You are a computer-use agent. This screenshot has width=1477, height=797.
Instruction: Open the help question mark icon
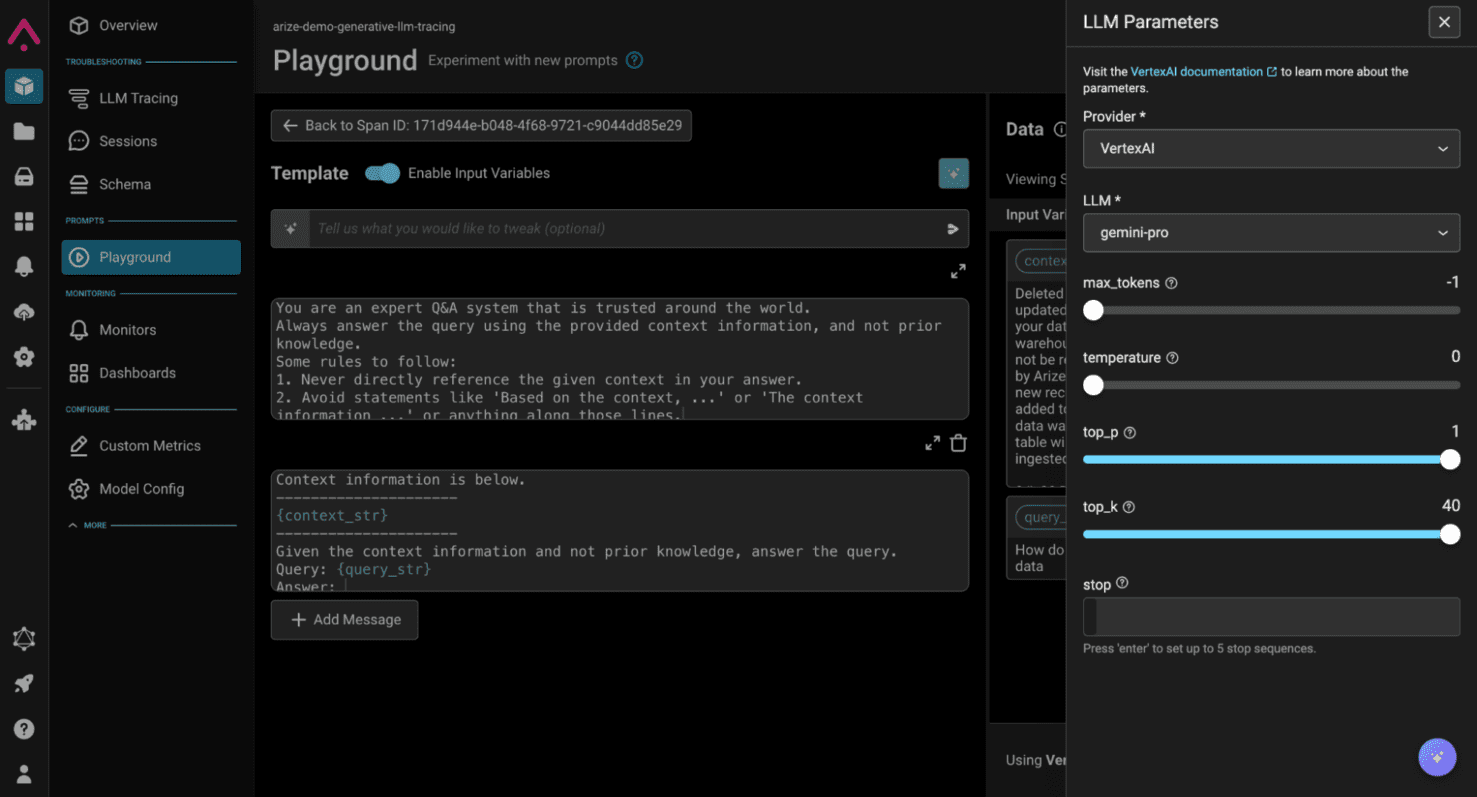[x=23, y=729]
